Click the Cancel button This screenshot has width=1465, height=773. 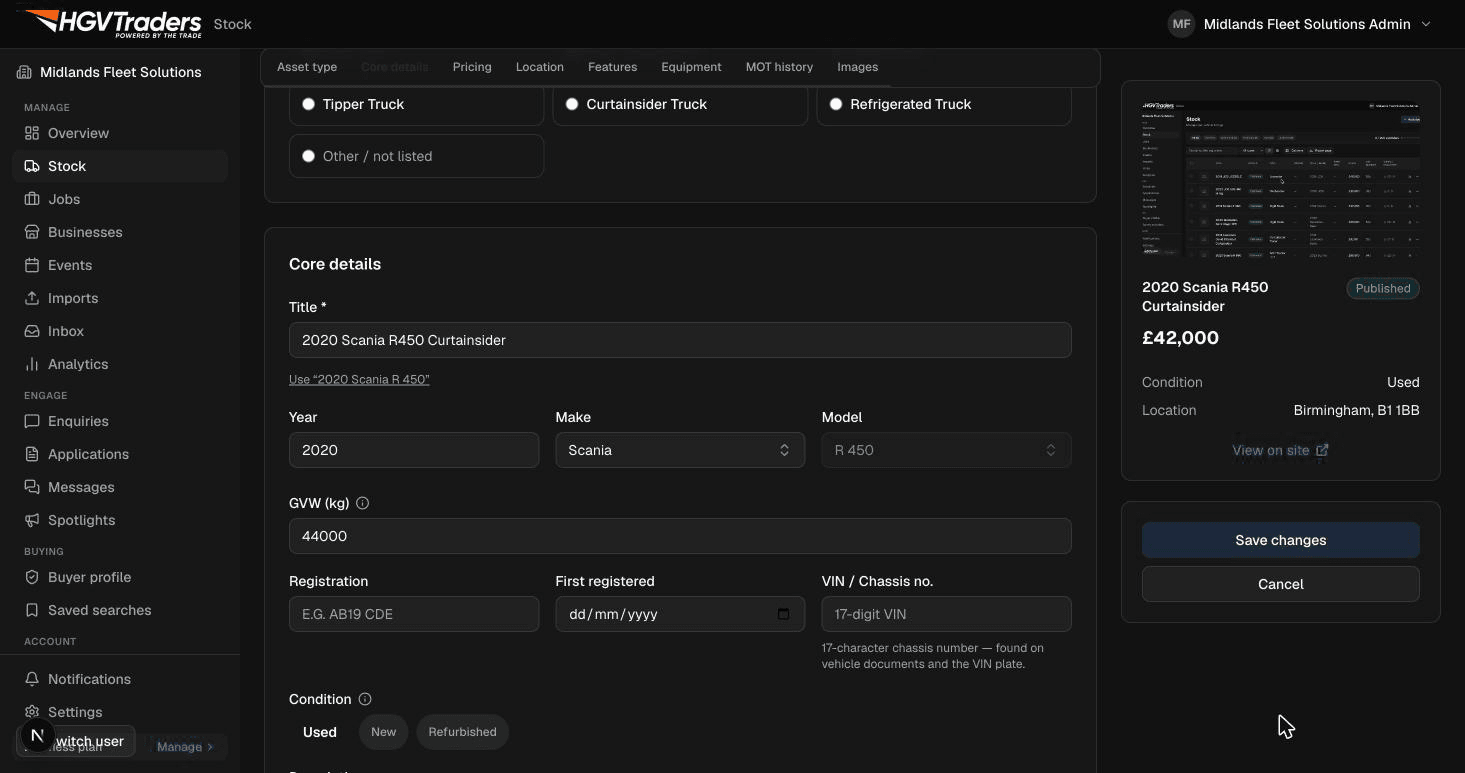pos(1280,584)
